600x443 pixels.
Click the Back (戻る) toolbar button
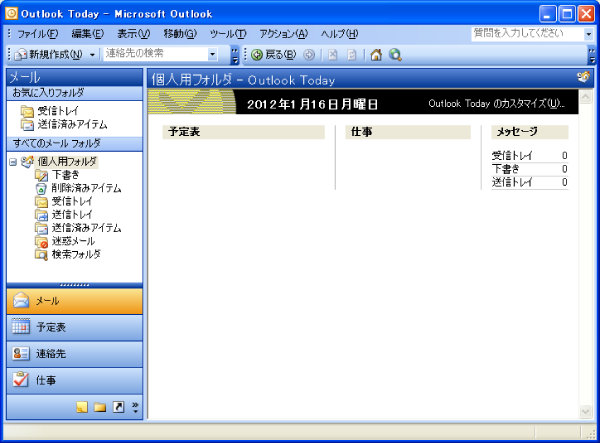pyautogui.click(x=273, y=55)
